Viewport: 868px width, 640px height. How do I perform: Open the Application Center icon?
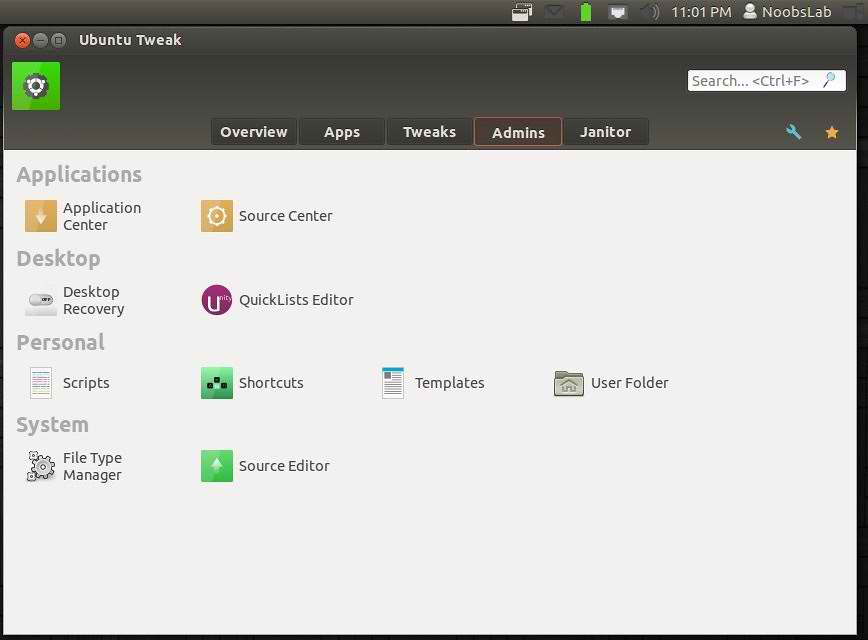[41, 216]
